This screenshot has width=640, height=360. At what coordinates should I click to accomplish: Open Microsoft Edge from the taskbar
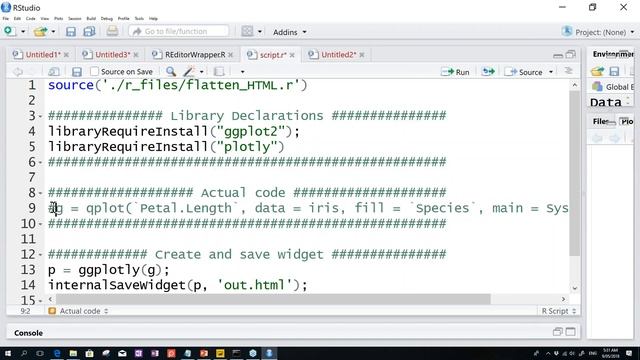pyautogui.click(x=57, y=353)
